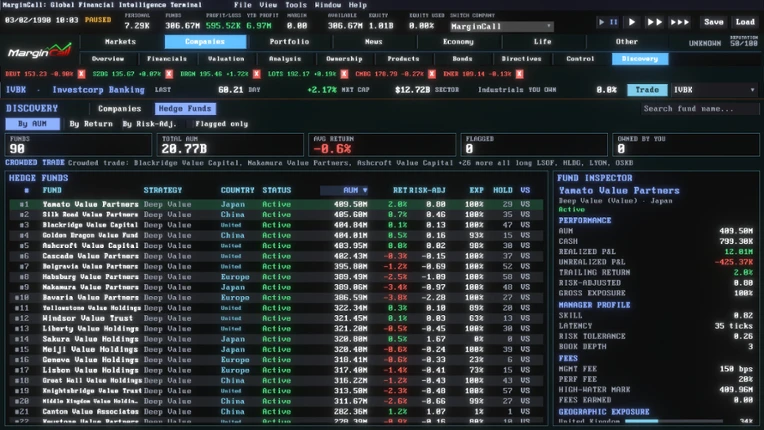Sort by the STATUS column header
Screen dimensions: 764x430
tap(277, 190)
